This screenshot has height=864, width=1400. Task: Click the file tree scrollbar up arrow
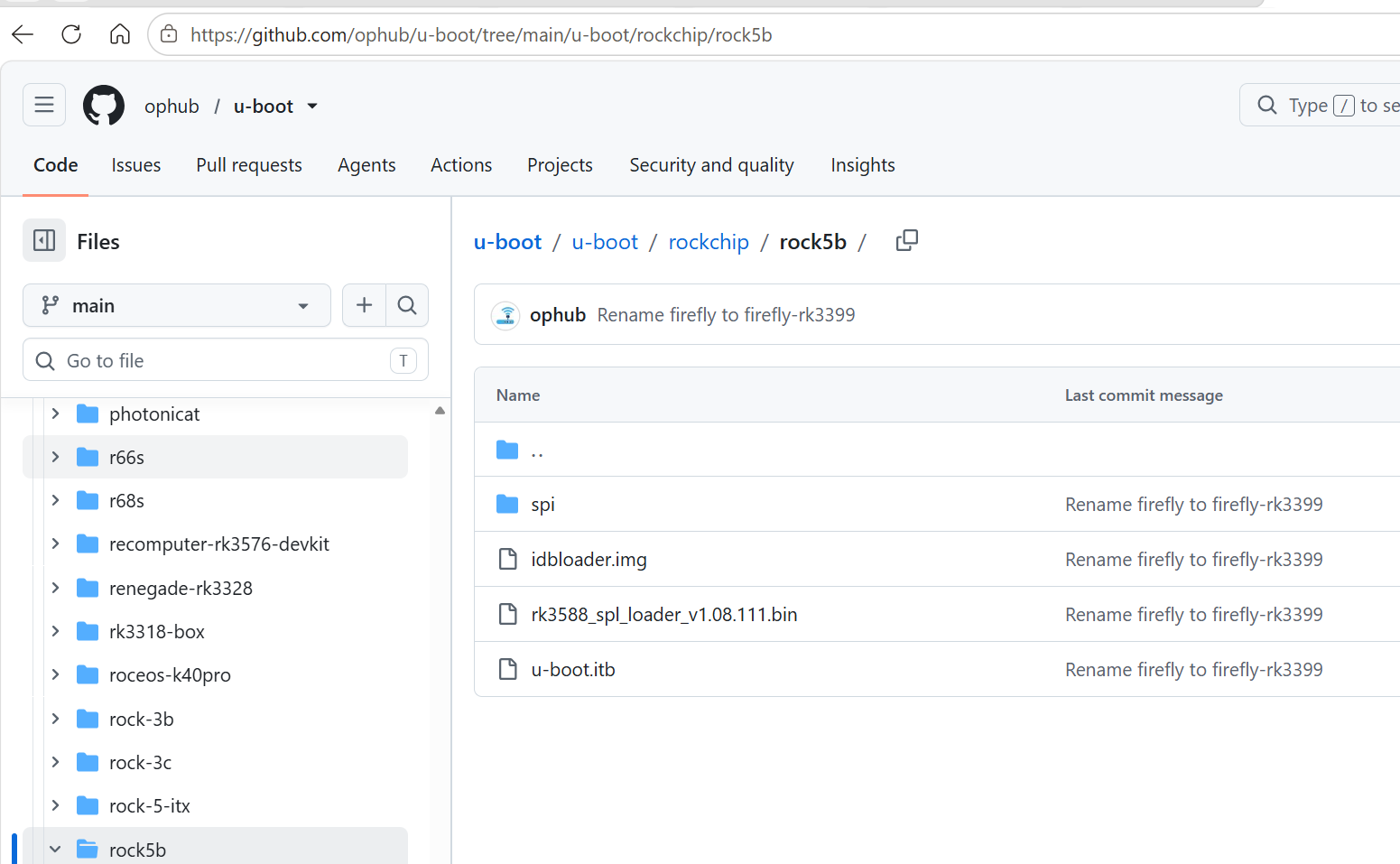(x=440, y=410)
